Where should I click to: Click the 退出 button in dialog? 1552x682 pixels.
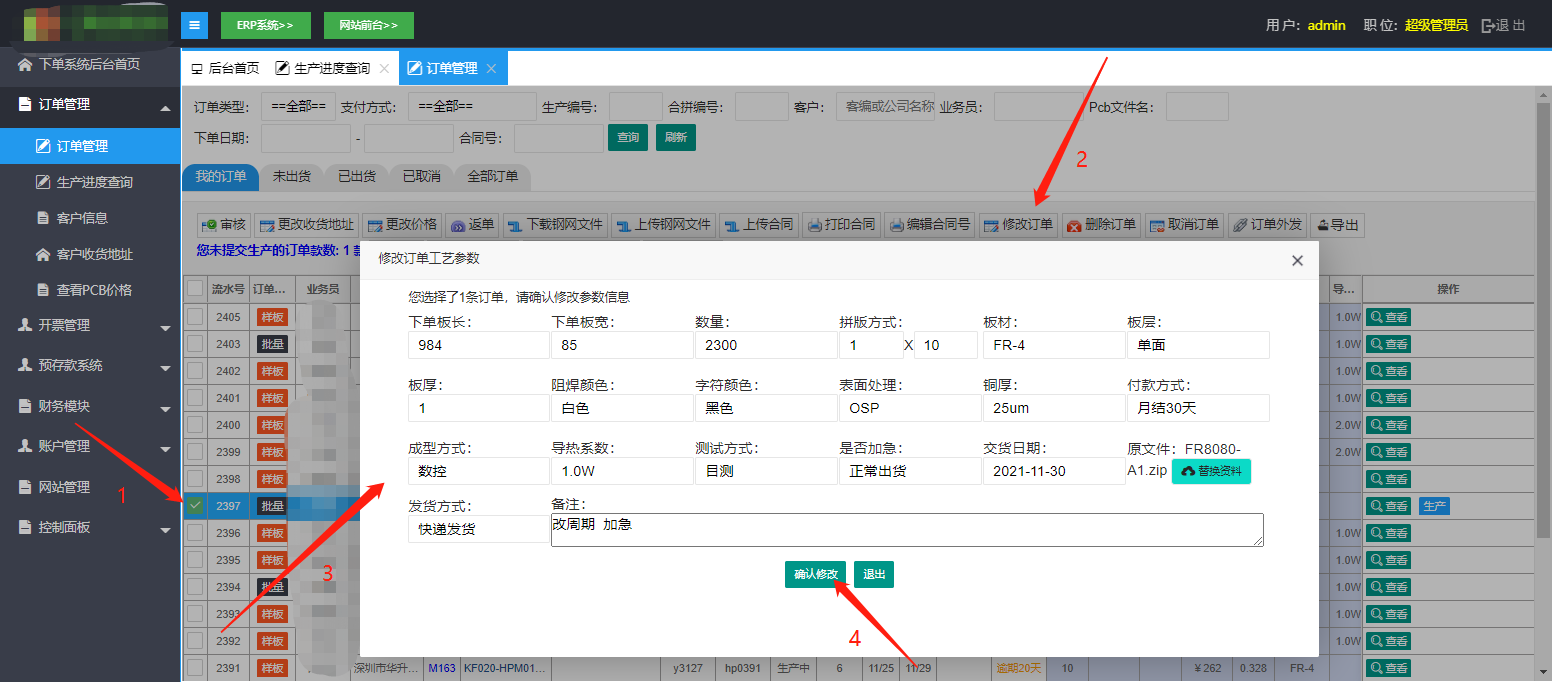coord(873,574)
